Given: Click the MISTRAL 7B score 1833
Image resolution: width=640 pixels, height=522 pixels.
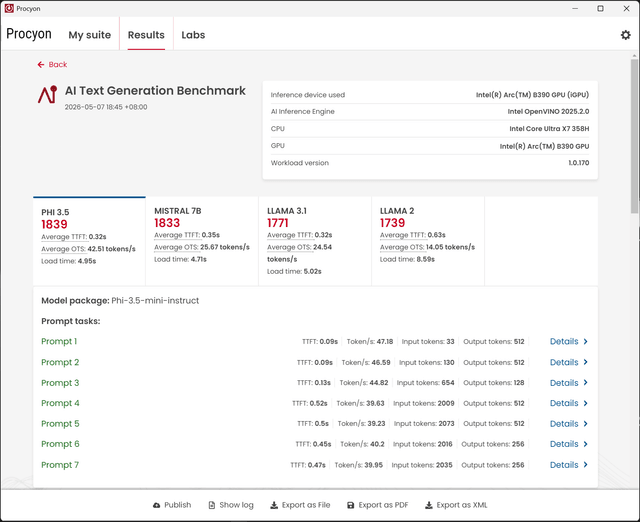Looking at the screenshot, I should 167,223.
